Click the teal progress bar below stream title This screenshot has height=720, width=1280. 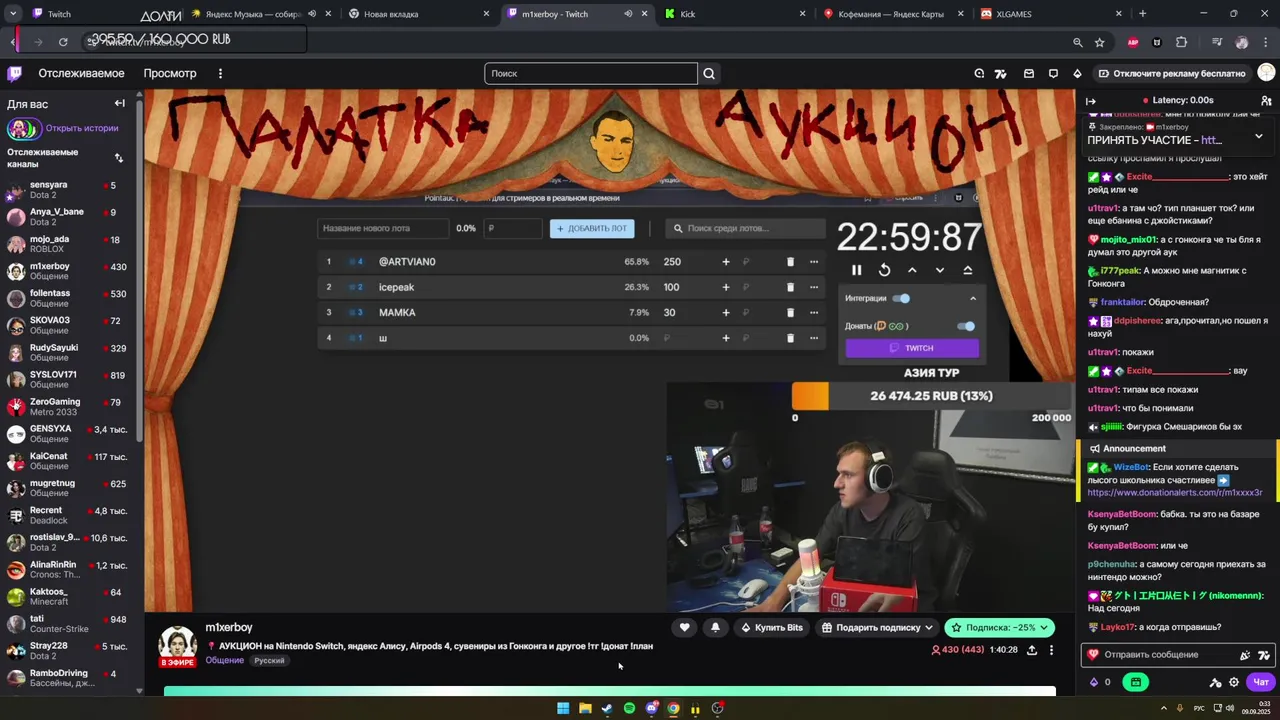click(x=610, y=690)
